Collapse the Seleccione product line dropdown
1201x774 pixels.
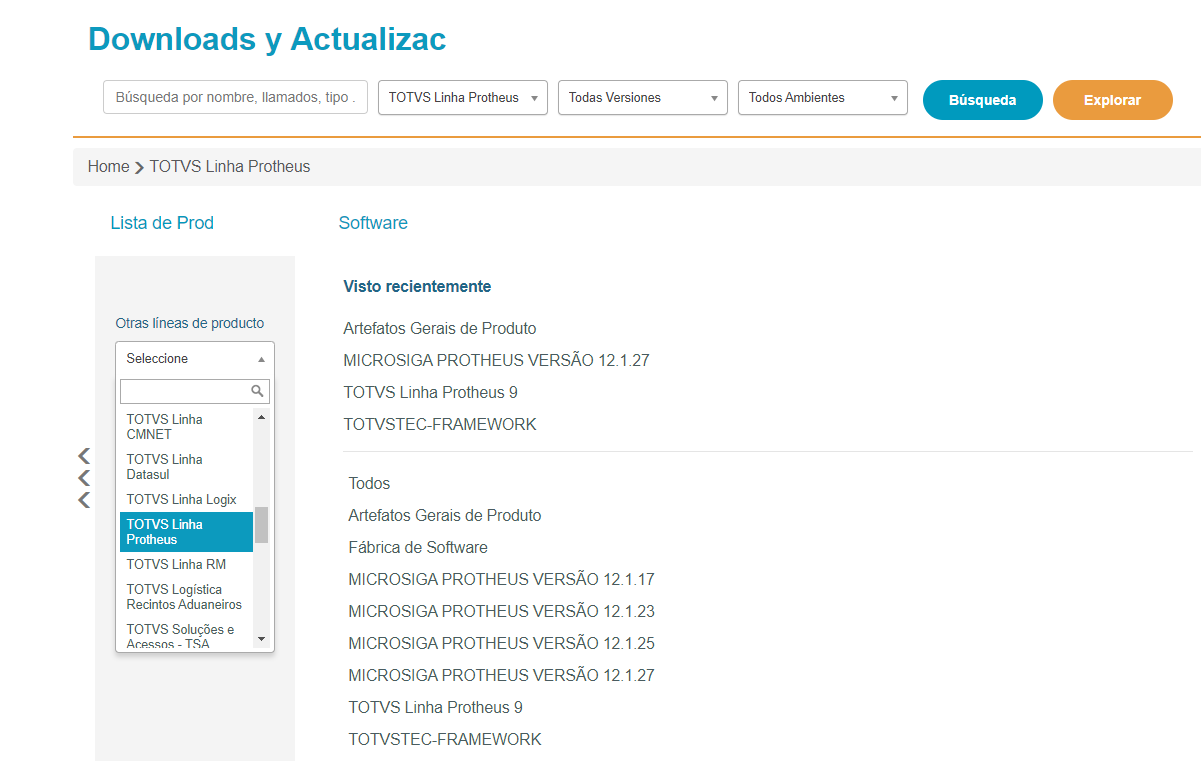pyautogui.click(x=195, y=358)
